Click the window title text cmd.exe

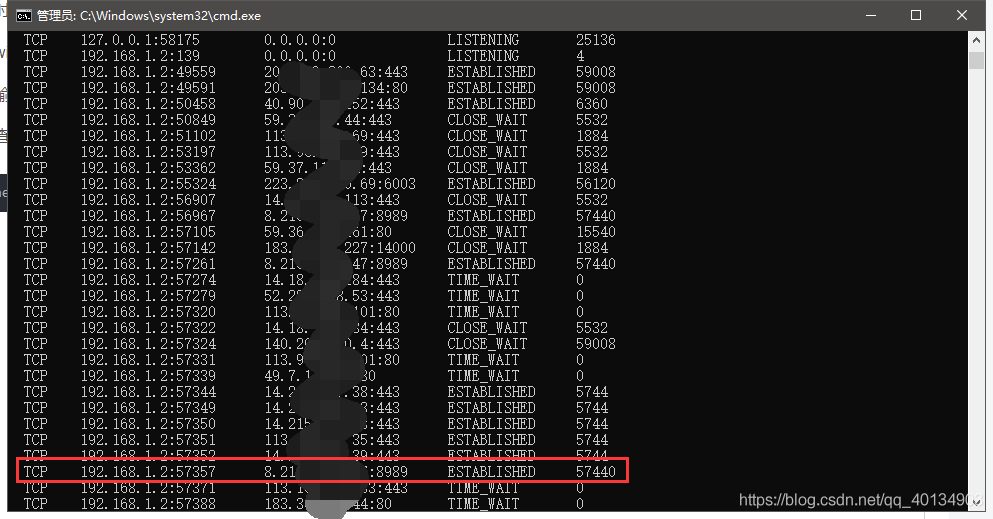[x=149, y=15]
